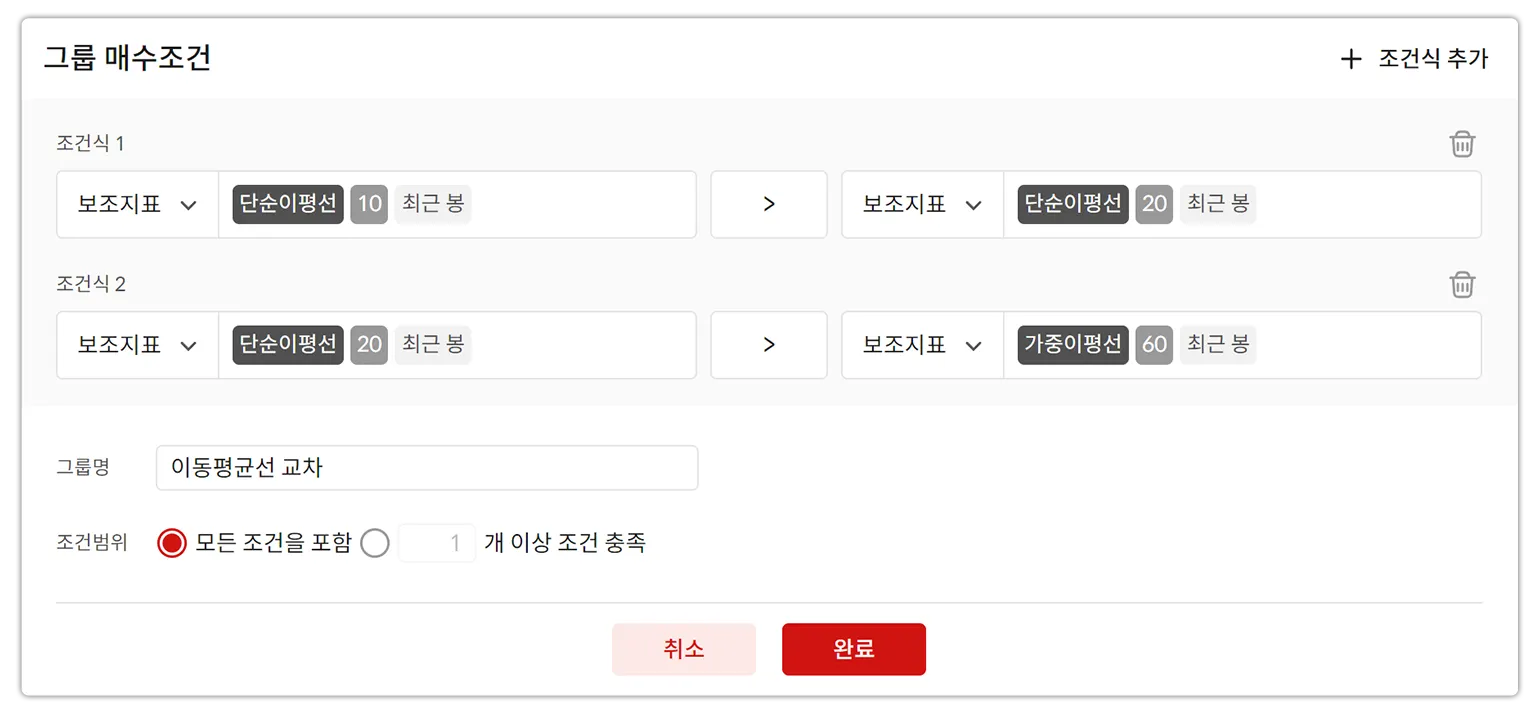1540x718 pixels.
Task: Click the condition count number field
Action: (437, 543)
